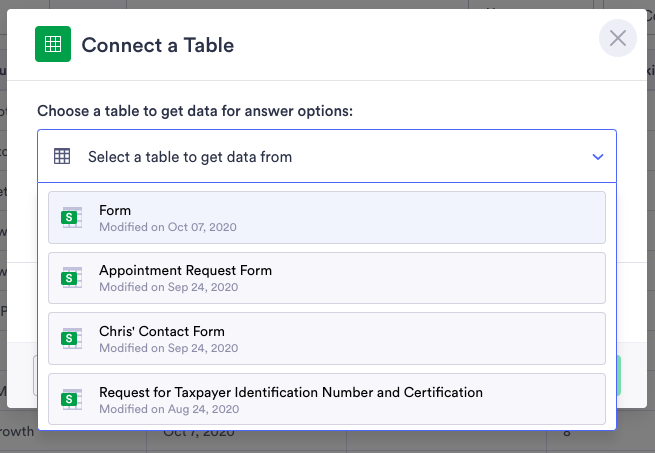Viewport: 655px width, 453px height.
Task: Click the 'Modified on Aug 24, 2020' text
Action: click(x=168, y=409)
